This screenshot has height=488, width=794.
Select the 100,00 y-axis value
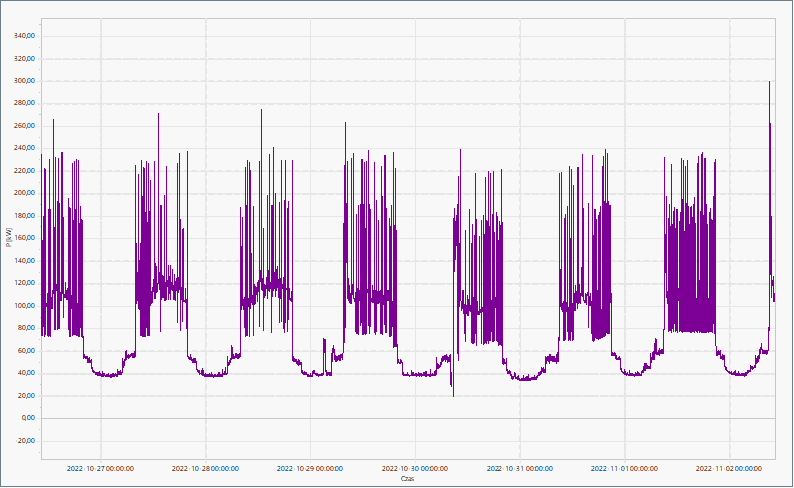click(x=24, y=306)
